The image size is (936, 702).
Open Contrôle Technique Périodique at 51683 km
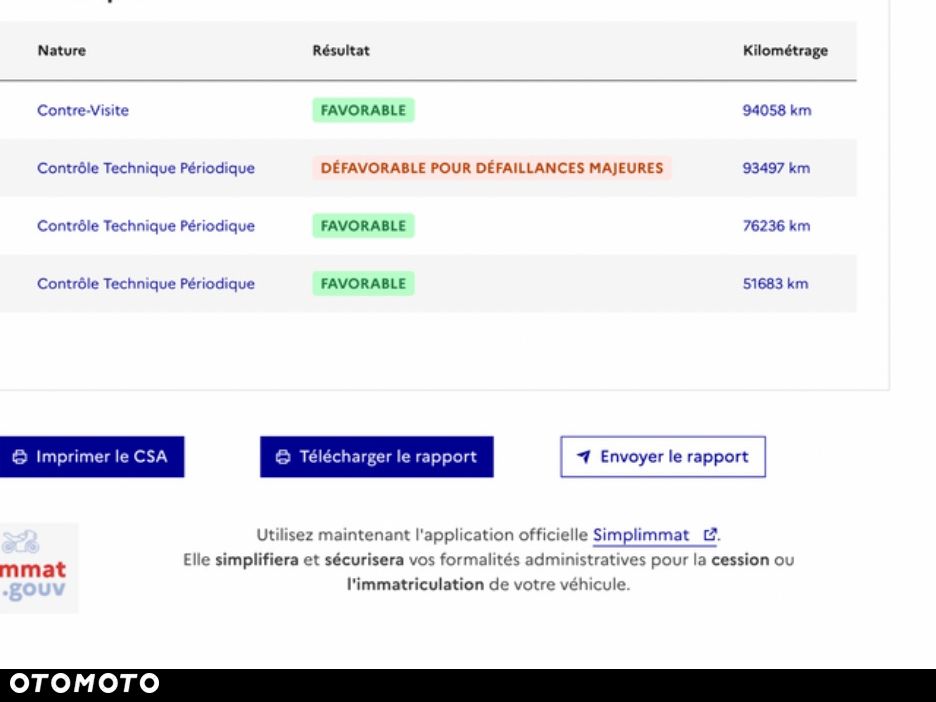146,284
